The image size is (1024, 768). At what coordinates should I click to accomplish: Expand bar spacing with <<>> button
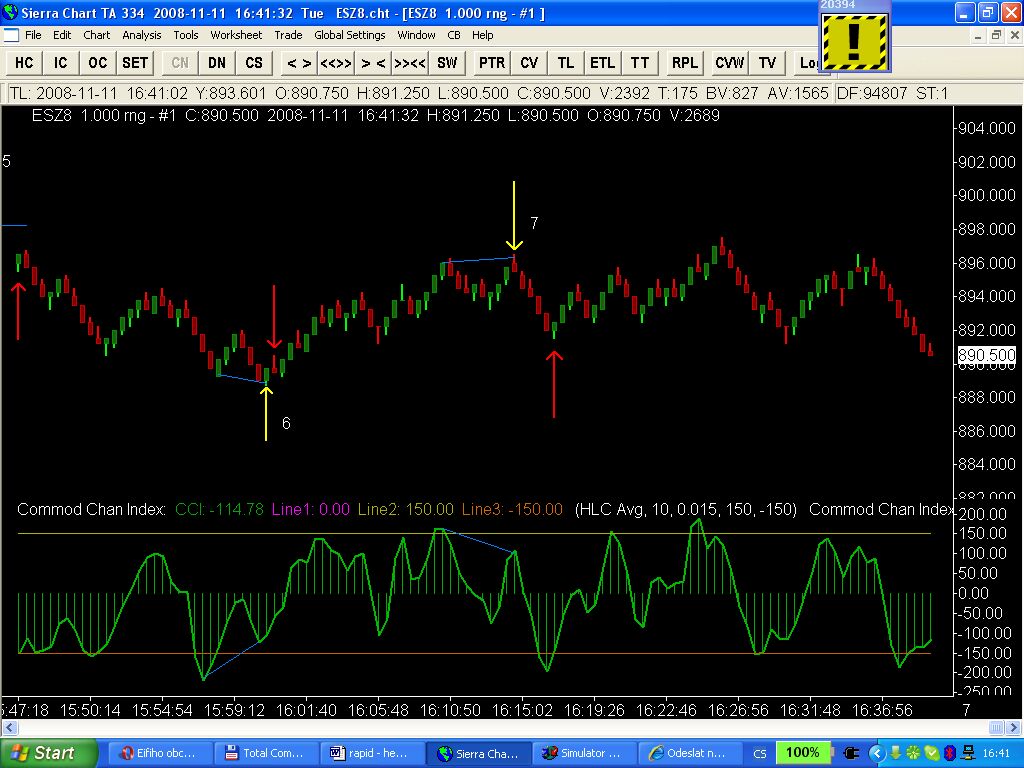[x=336, y=63]
